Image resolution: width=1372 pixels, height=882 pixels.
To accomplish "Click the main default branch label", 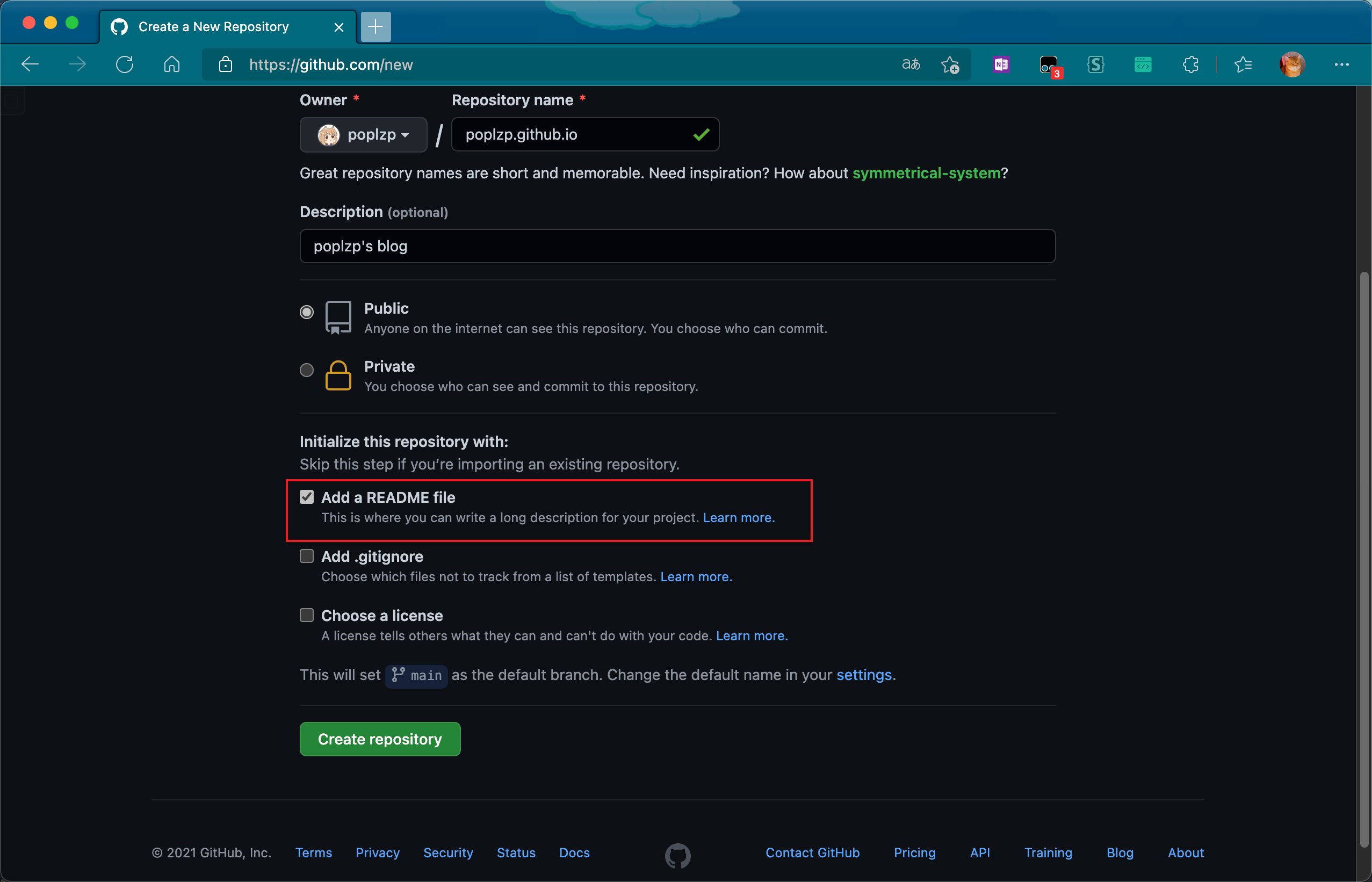I will (x=416, y=676).
